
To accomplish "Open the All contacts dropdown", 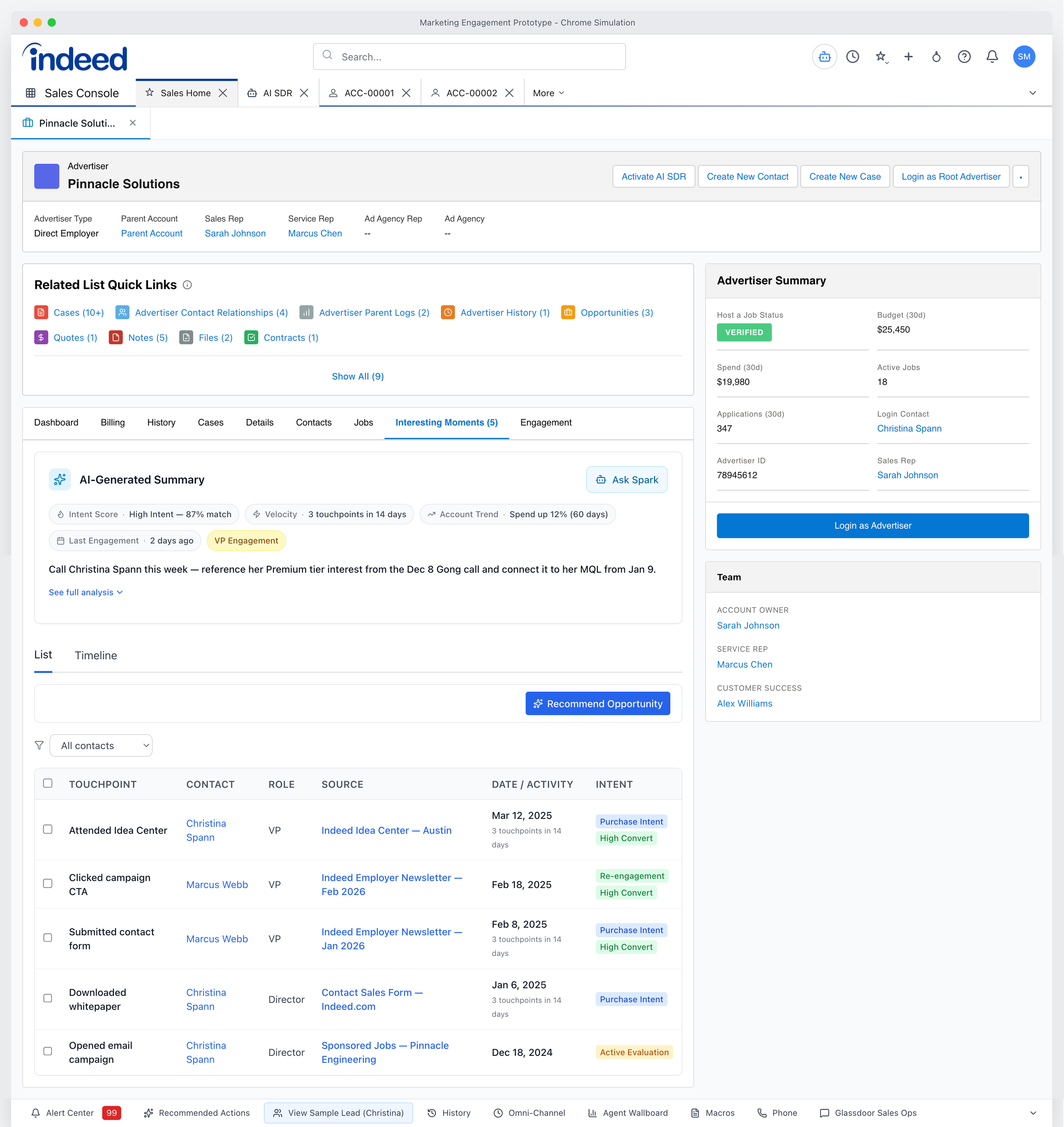I will [101, 745].
